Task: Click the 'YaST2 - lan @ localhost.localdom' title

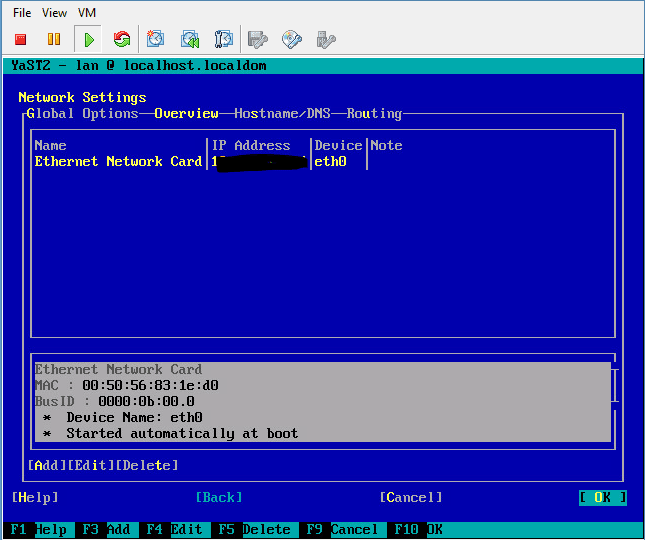Action: [x=139, y=65]
